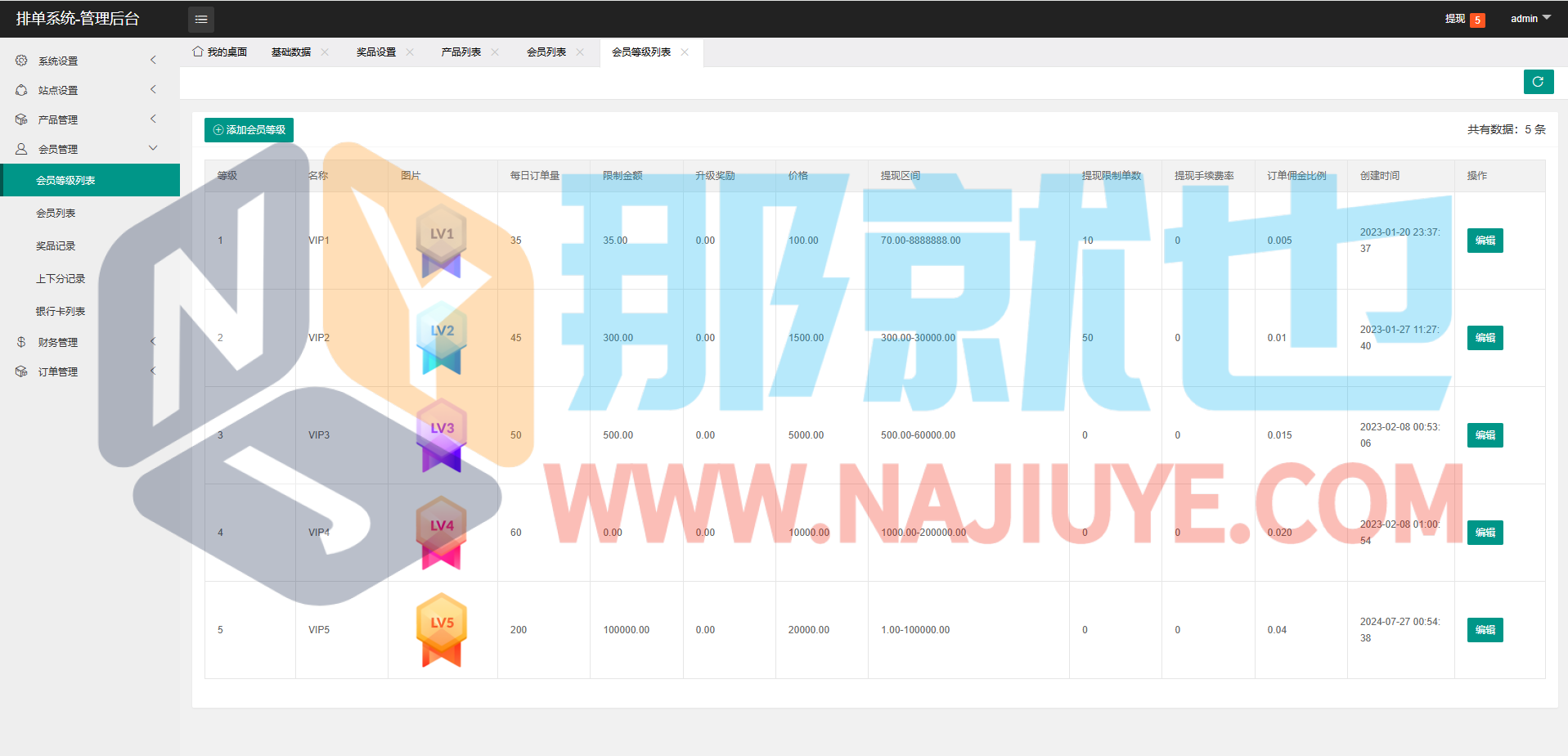Image resolution: width=1568 pixels, height=756 pixels.
Task: Click 编辑 button for VIP3 row
Action: click(x=1485, y=435)
